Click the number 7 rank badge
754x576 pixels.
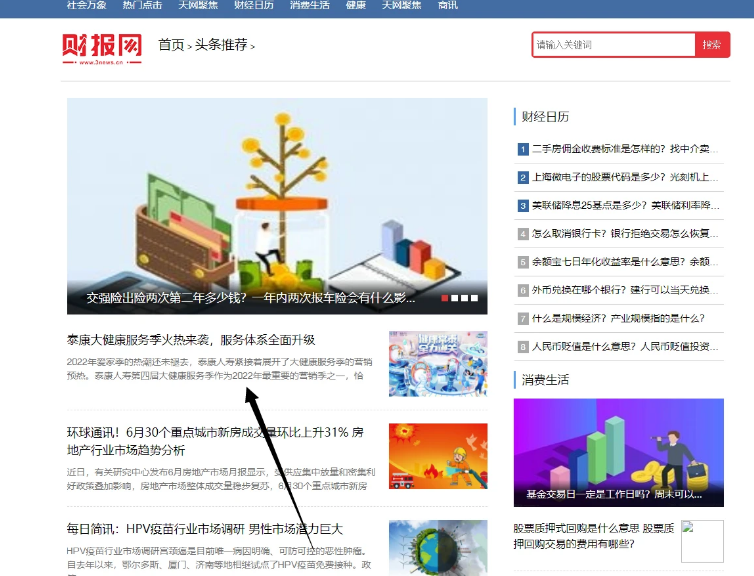pyautogui.click(x=523, y=319)
